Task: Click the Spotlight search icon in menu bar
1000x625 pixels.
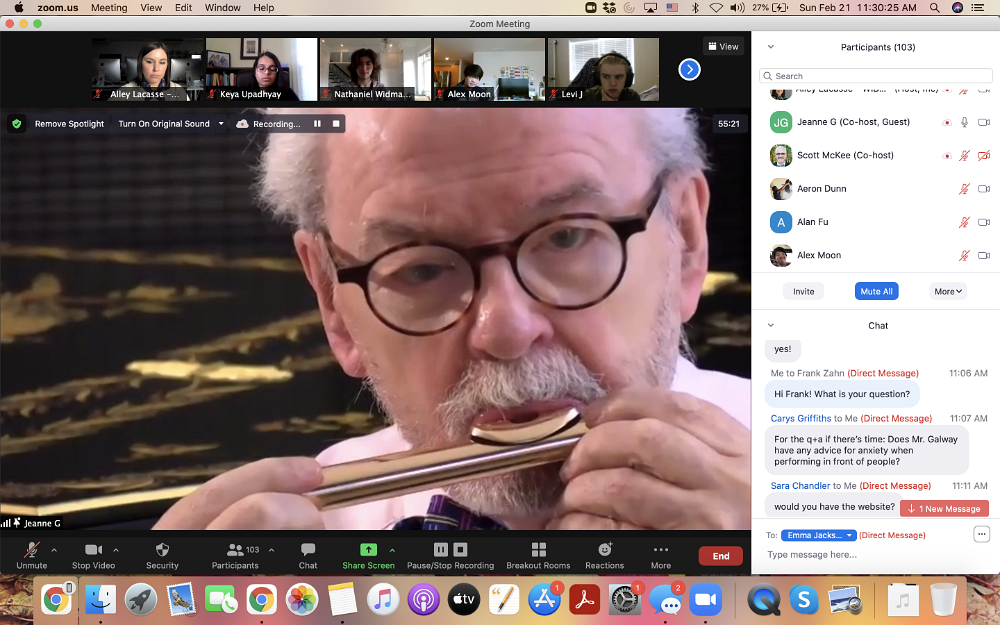Action: pos(934,8)
